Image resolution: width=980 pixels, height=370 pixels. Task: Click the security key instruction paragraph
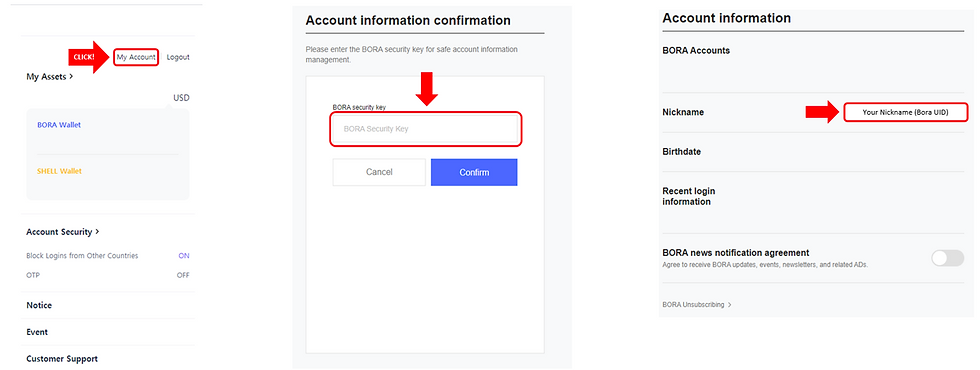click(x=411, y=54)
